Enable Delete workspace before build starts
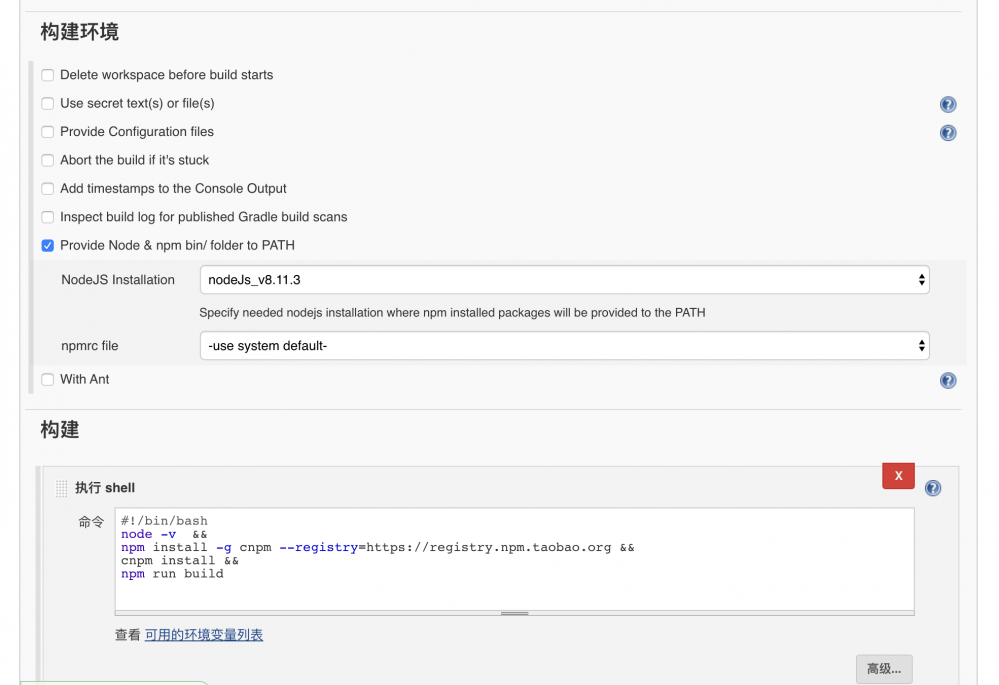 click(x=47, y=75)
